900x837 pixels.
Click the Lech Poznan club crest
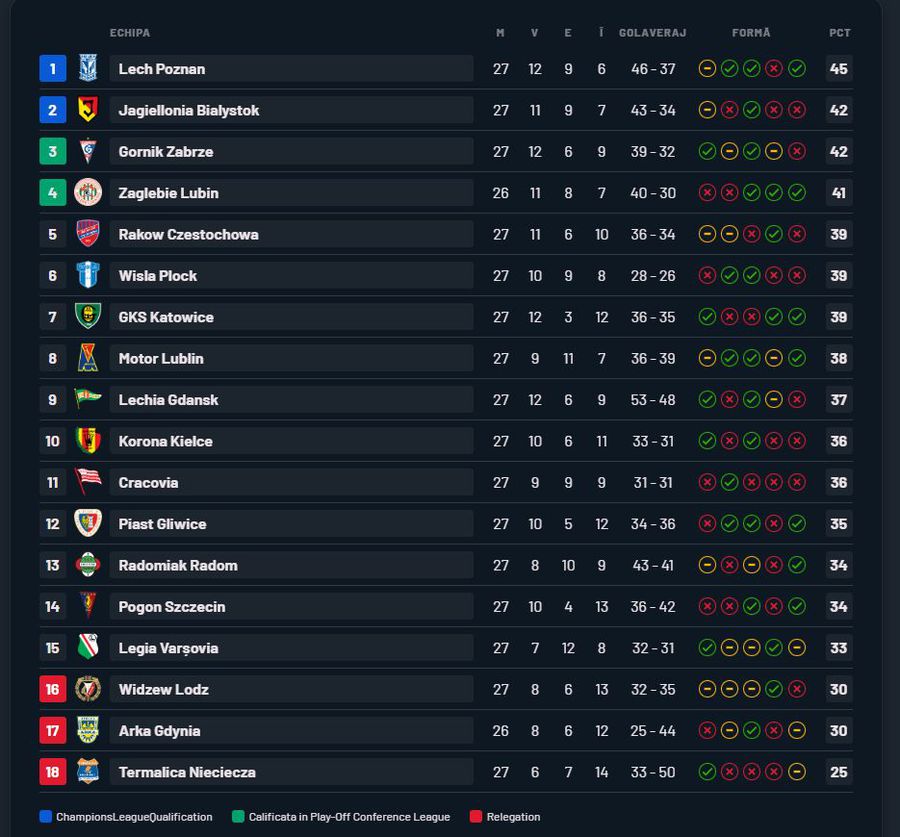[88, 68]
